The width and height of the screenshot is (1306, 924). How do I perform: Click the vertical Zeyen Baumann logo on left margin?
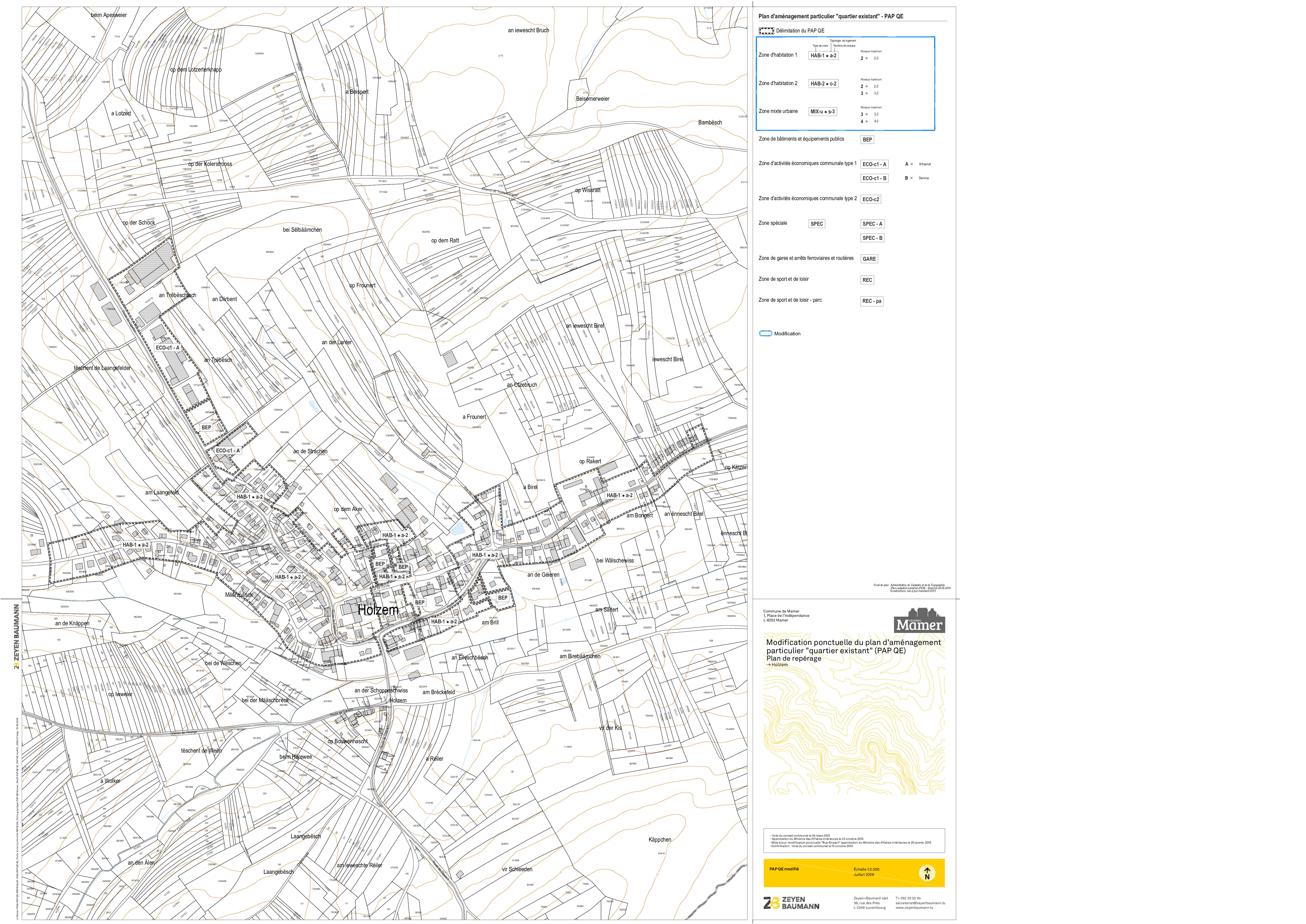[17, 636]
